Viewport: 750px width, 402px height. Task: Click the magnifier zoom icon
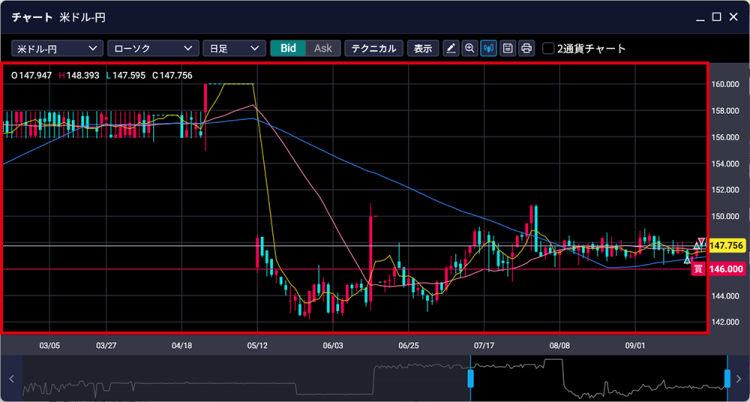click(470, 48)
